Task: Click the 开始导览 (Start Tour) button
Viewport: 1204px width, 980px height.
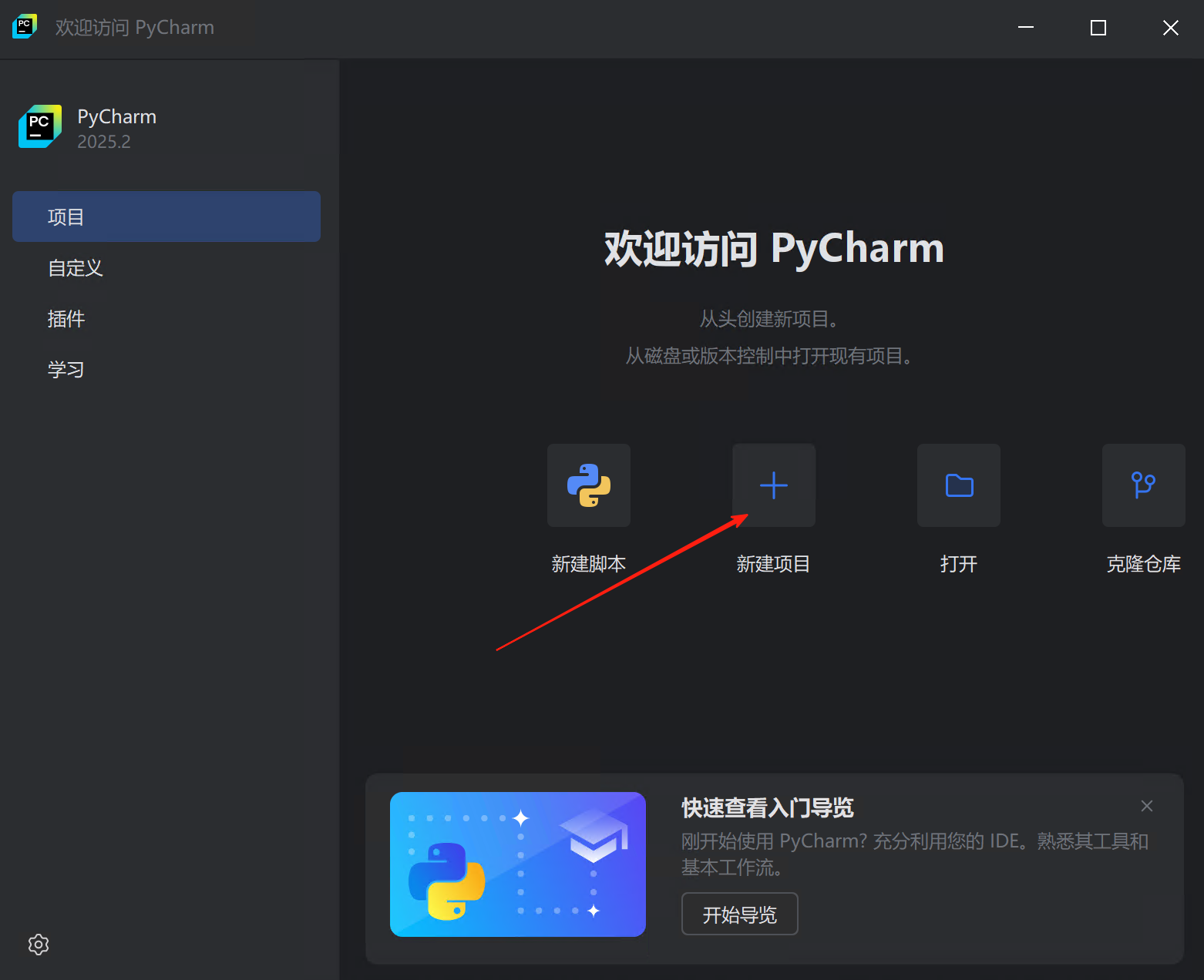Action: (x=739, y=914)
